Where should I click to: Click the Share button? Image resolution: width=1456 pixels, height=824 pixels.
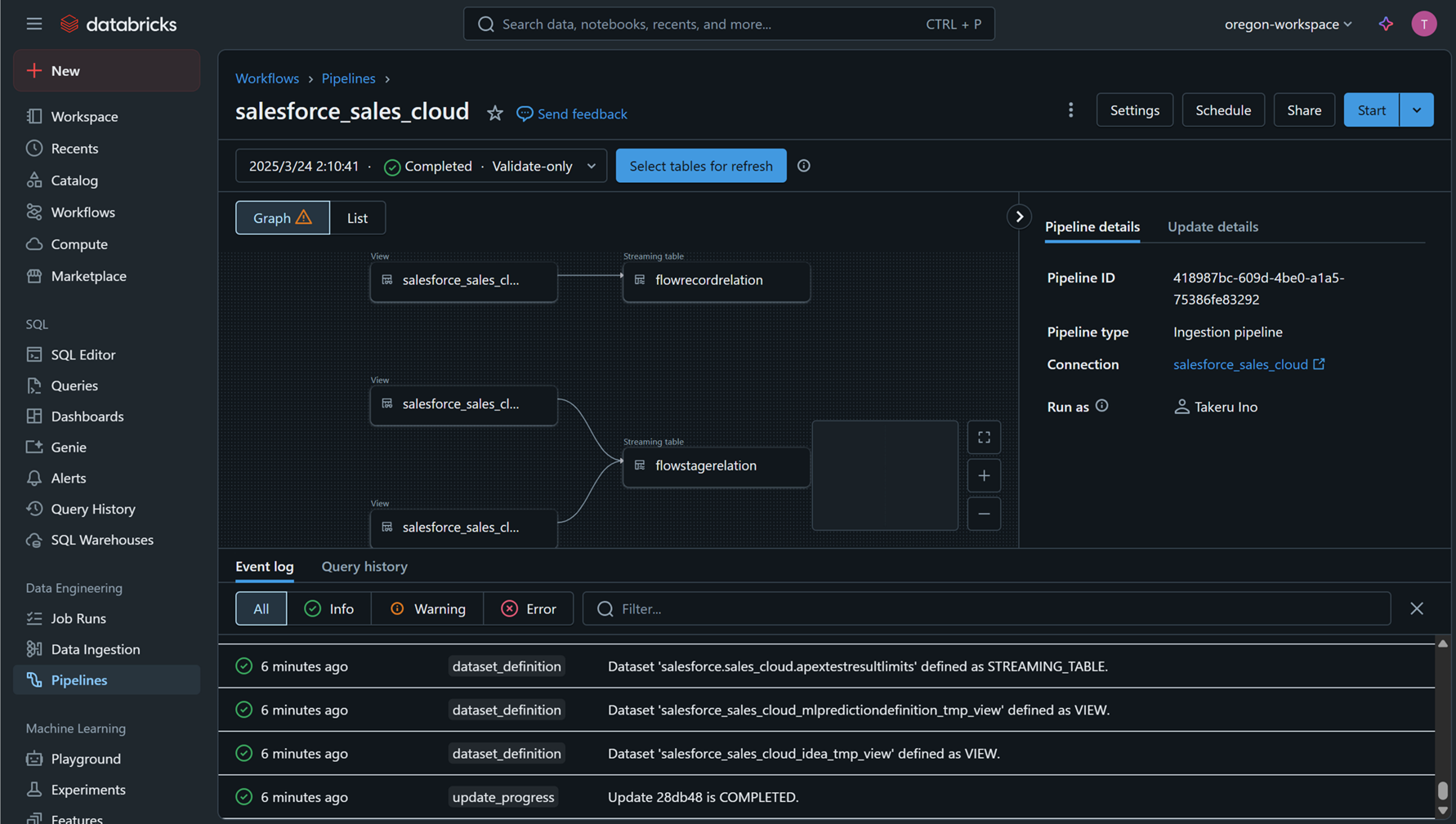click(x=1304, y=110)
